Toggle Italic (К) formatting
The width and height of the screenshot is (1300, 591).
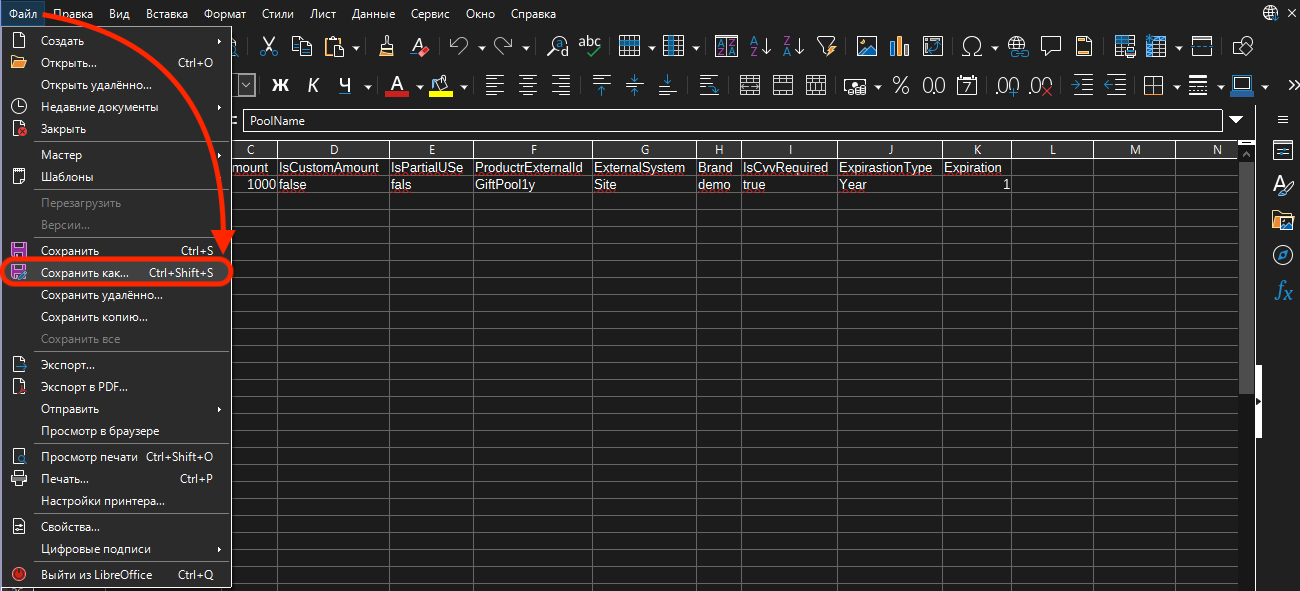click(313, 86)
